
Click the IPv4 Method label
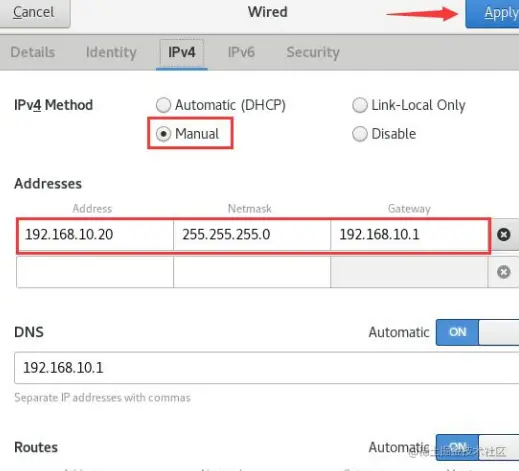click(x=53, y=105)
